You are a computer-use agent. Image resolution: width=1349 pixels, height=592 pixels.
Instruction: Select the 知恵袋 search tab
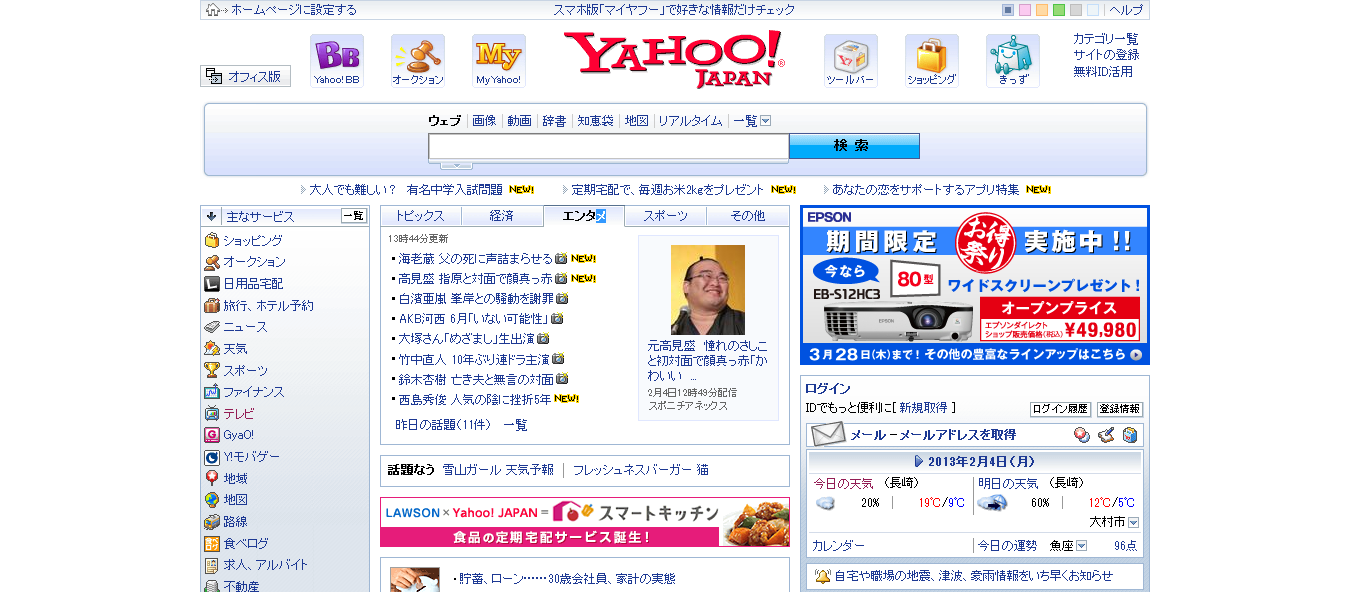point(595,121)
